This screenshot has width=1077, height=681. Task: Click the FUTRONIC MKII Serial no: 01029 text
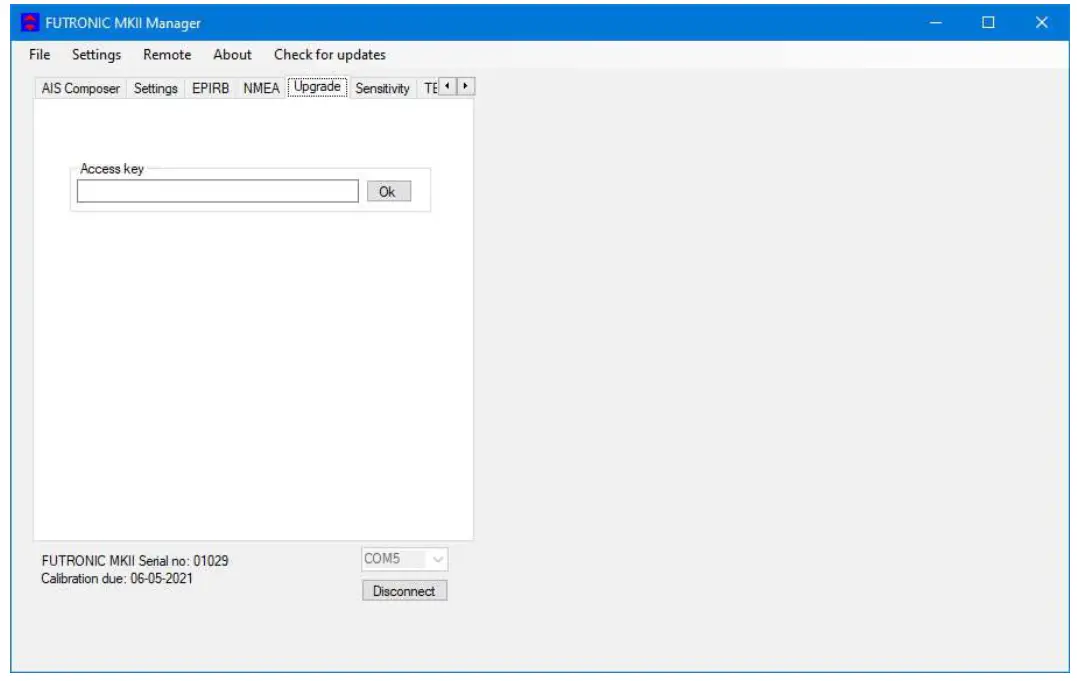click(x=135, y=561)
